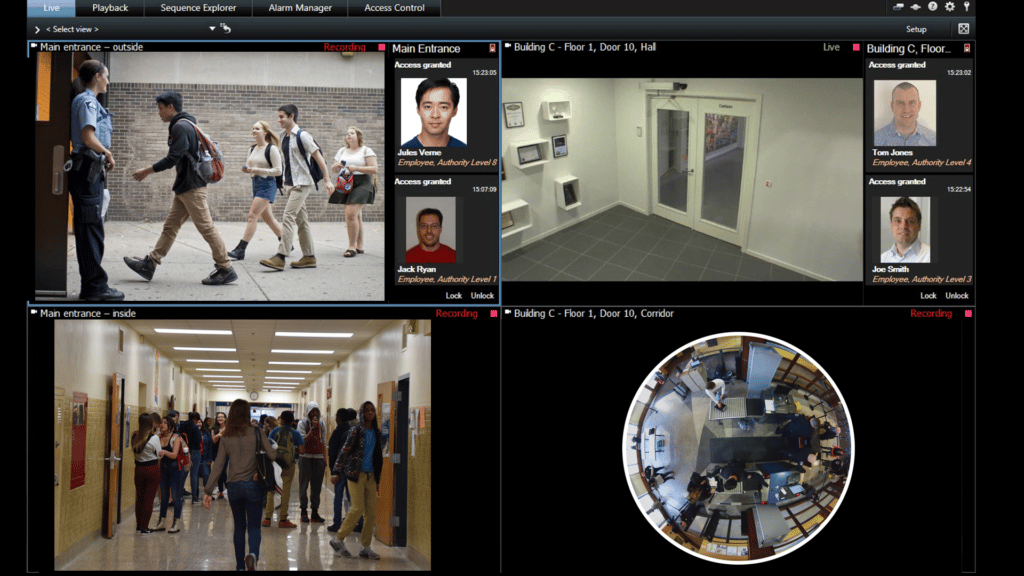This screenshot has height=576, width=1024.
Task: Open the Alarm Manager tab
Action: tap(299, 8)
